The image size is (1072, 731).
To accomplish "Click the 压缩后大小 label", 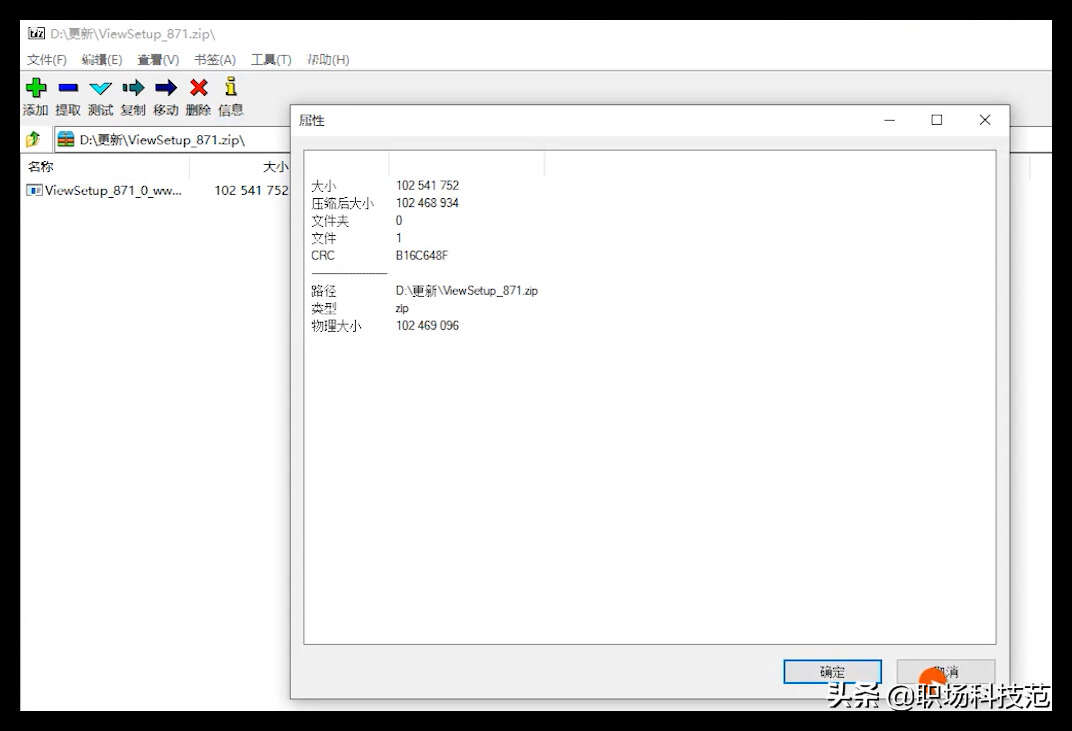I will click(343, 203).
